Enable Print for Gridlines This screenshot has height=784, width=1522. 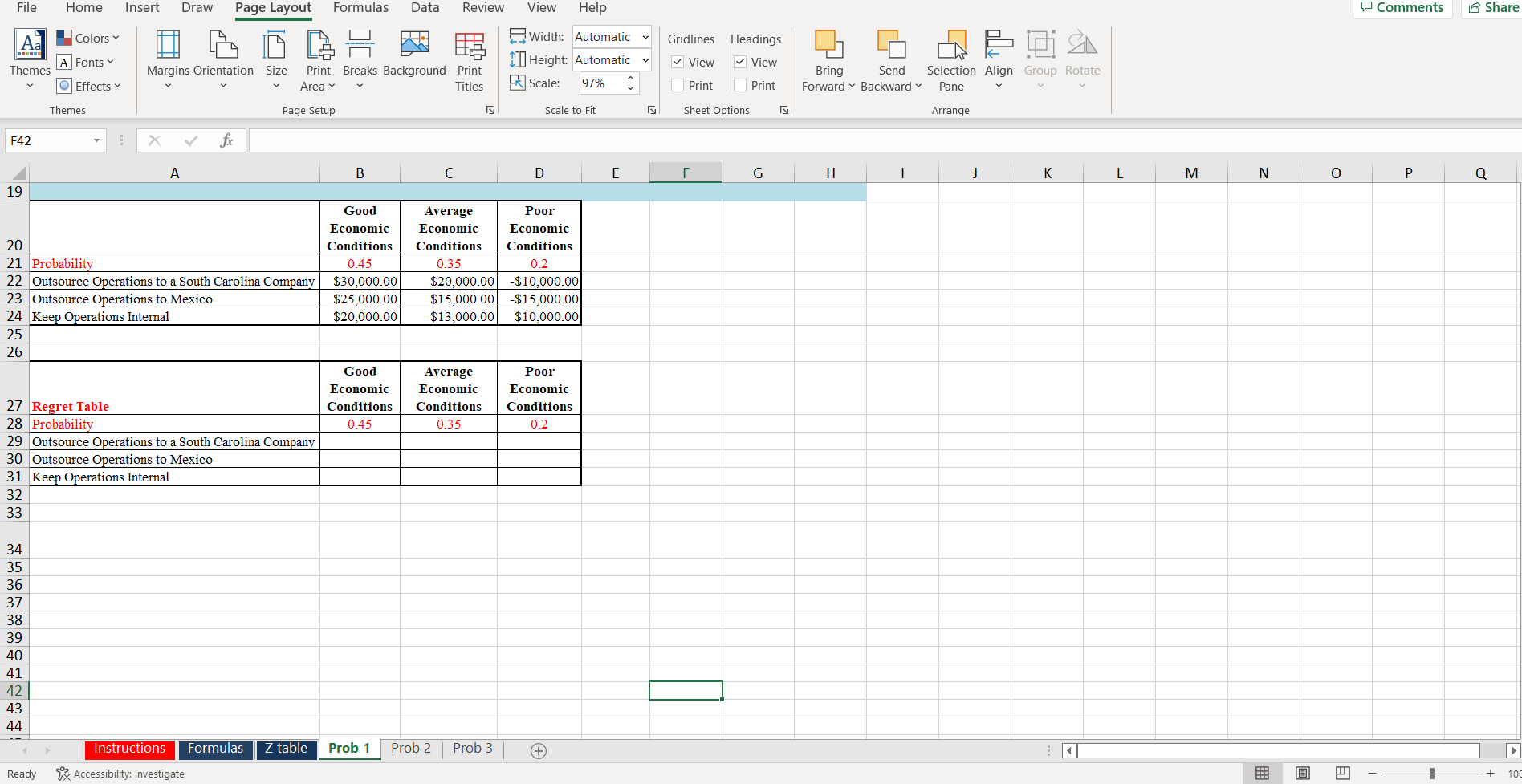point(678,85)
